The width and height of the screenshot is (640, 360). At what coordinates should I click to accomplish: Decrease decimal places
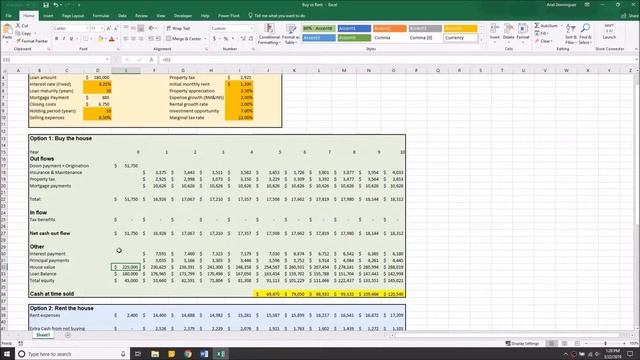(x=251, y=39)
